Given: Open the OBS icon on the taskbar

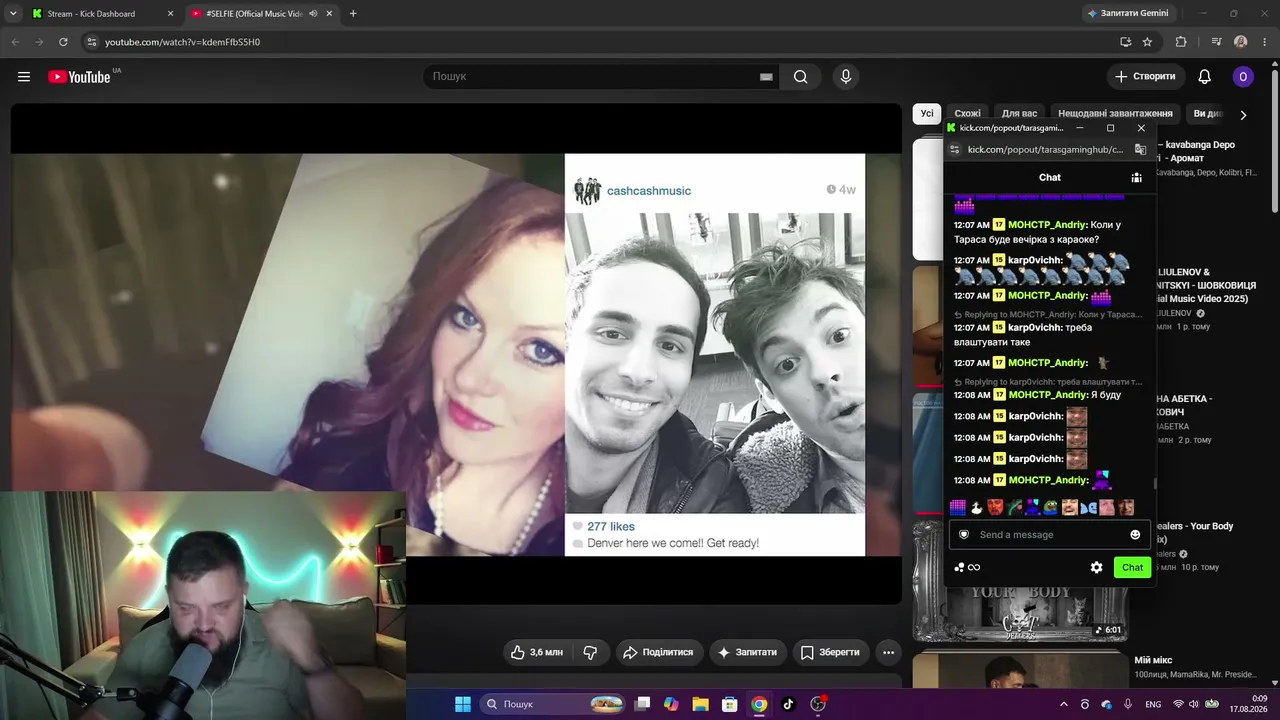Looking at the screenshot, I should click(818, 704).
